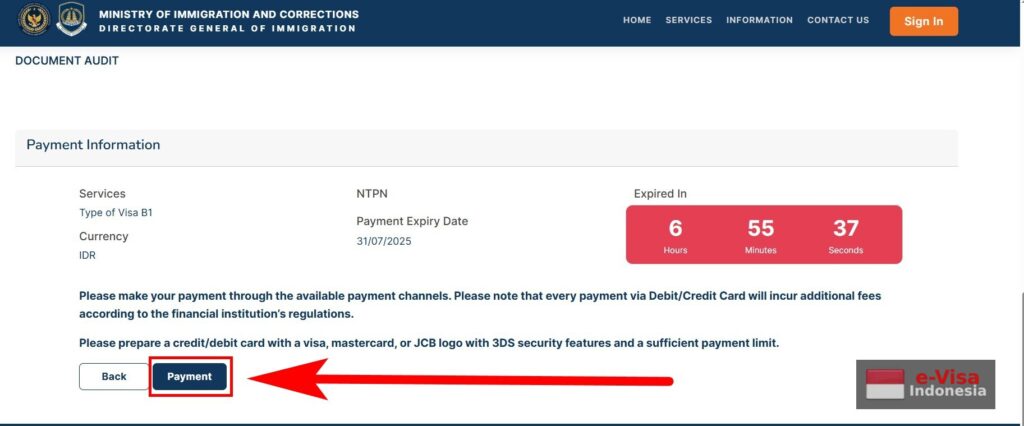Open the SERVICES menu
Viewport: 1024px width, 426px height.
click(x=688, y=20)
